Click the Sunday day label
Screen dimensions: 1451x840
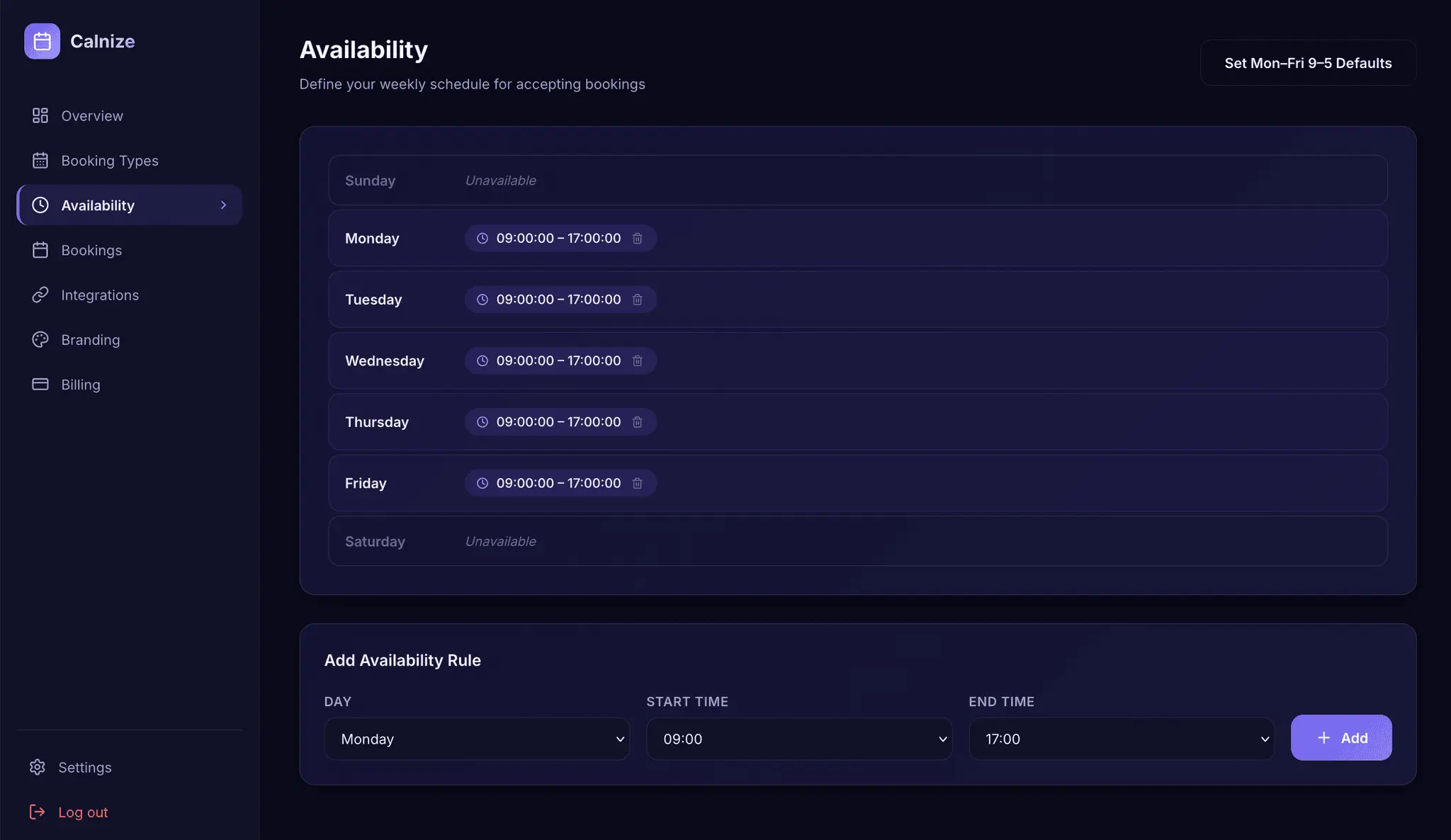pos(370,181)
